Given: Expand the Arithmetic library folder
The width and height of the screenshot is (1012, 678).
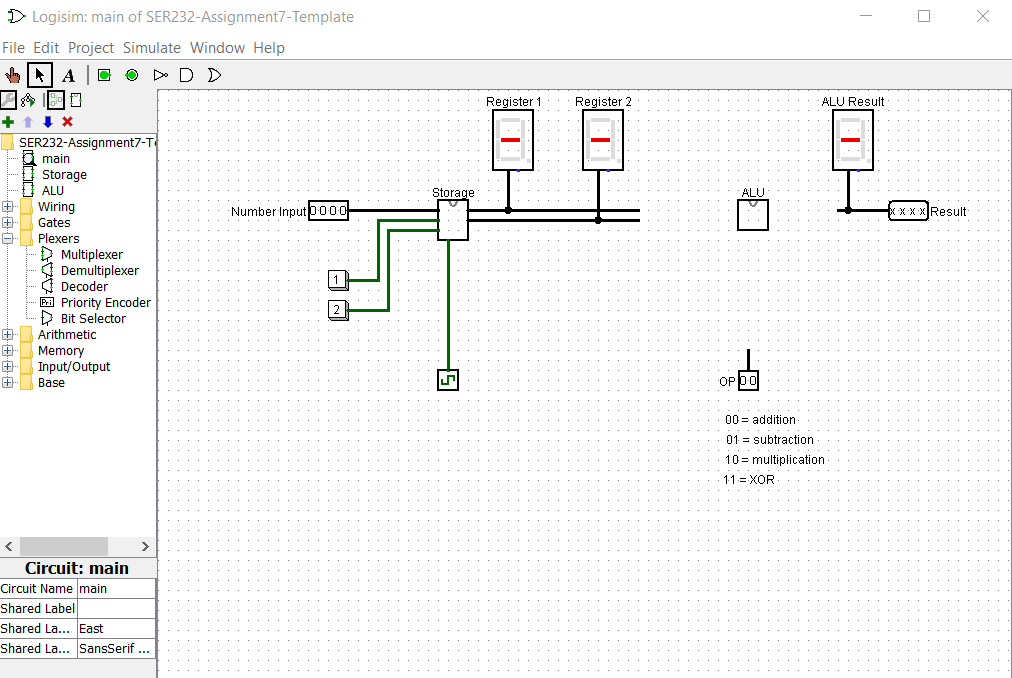Looking at the screenshot, I should (x=7, y=334).
